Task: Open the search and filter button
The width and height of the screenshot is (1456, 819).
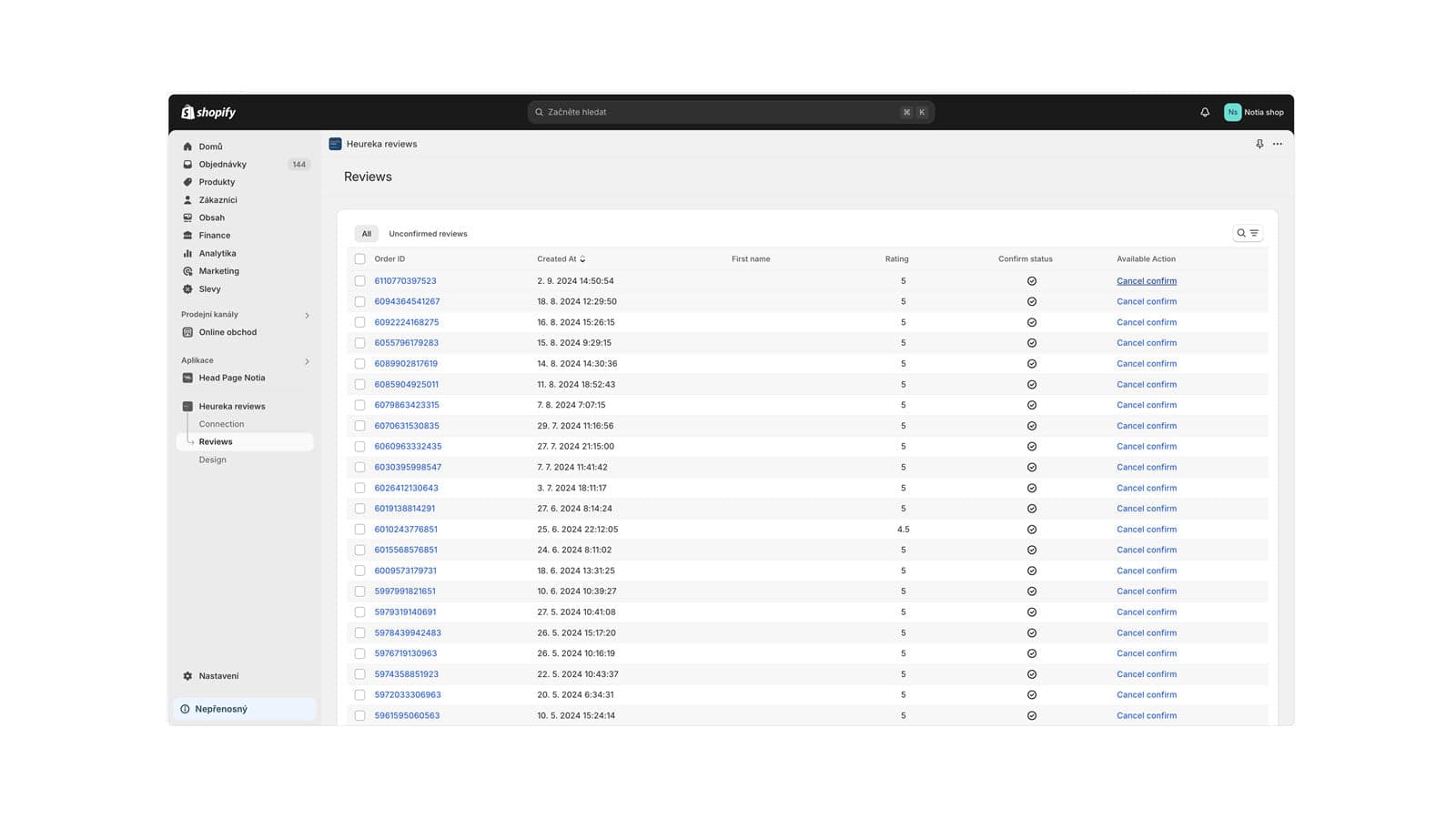Action: coord(1247,233)
